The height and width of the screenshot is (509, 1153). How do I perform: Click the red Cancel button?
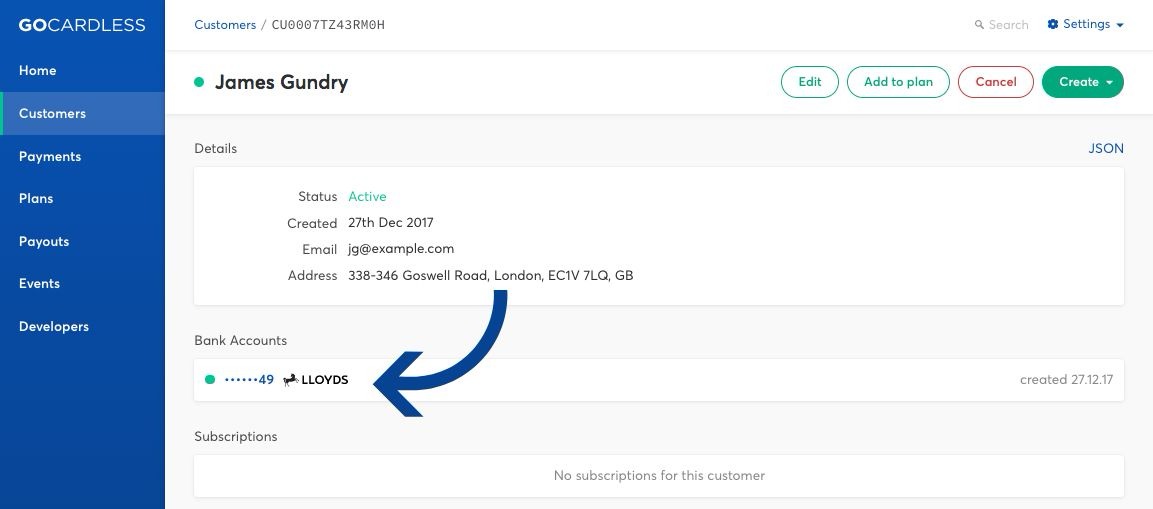pyautogui.click(x=996, y=82)
